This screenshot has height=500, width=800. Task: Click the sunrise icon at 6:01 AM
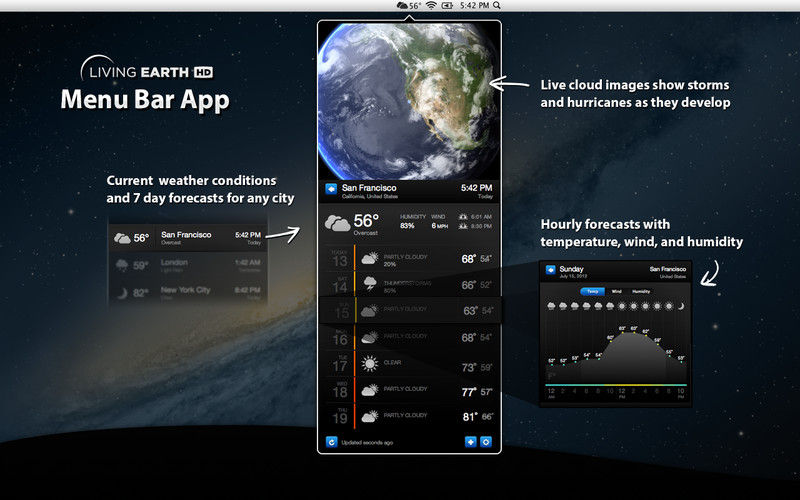[463, 217]
